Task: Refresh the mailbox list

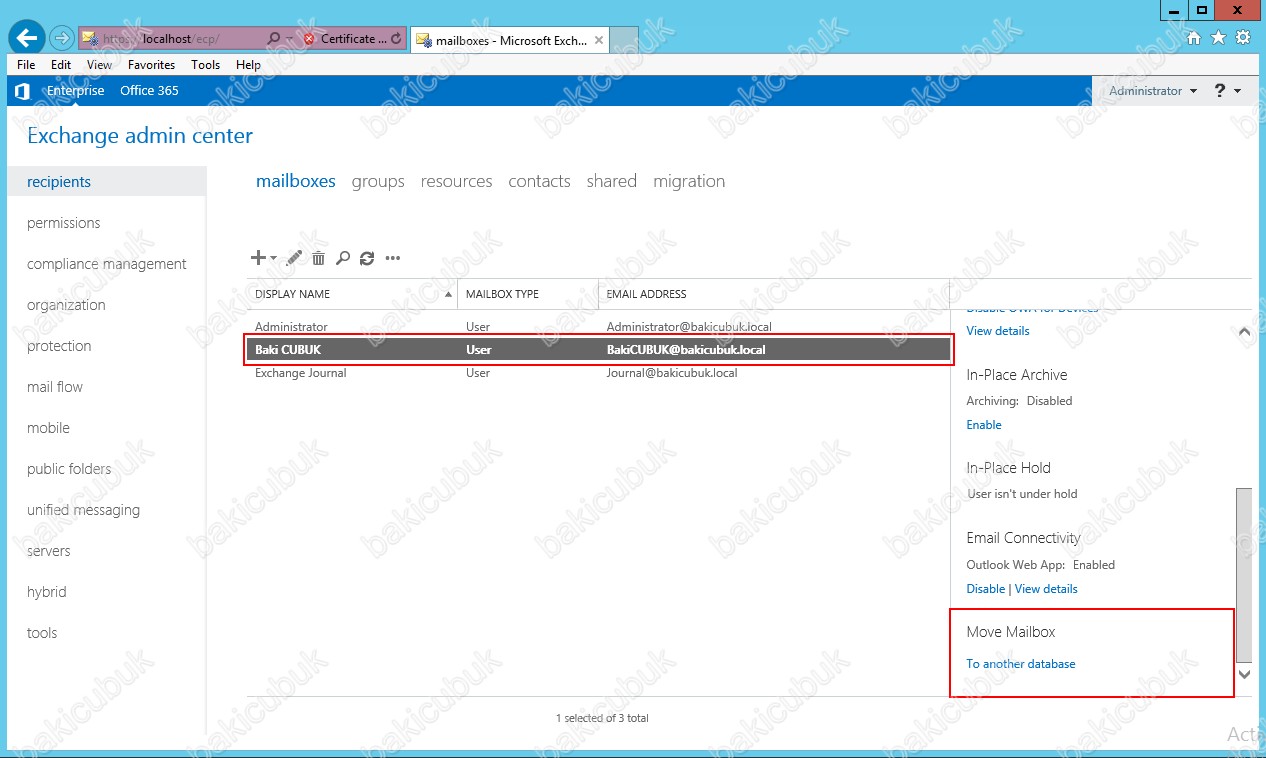Action: click(x=367, y=258)
